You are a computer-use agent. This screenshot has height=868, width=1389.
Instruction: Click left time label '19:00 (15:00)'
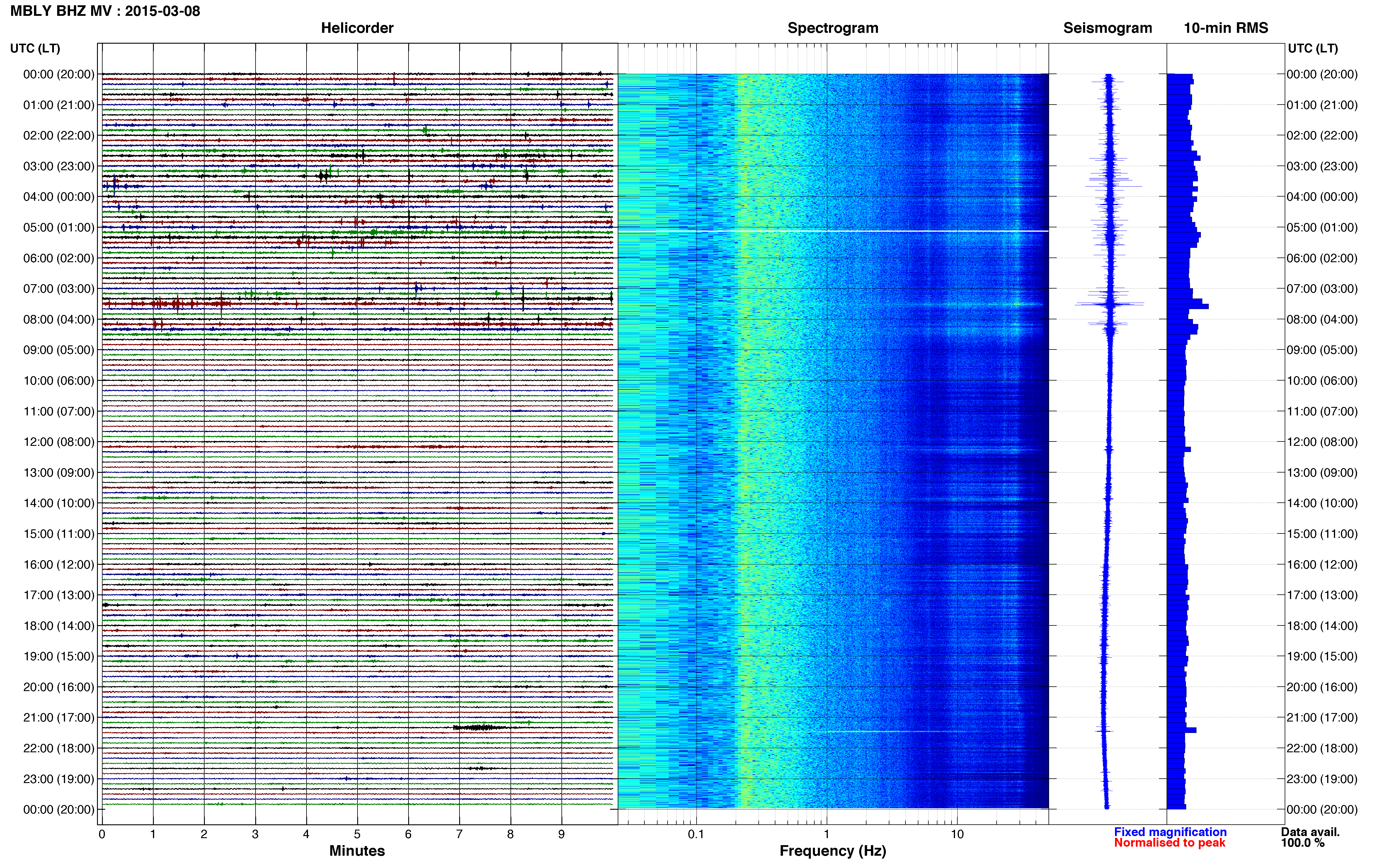pos(59,657)
